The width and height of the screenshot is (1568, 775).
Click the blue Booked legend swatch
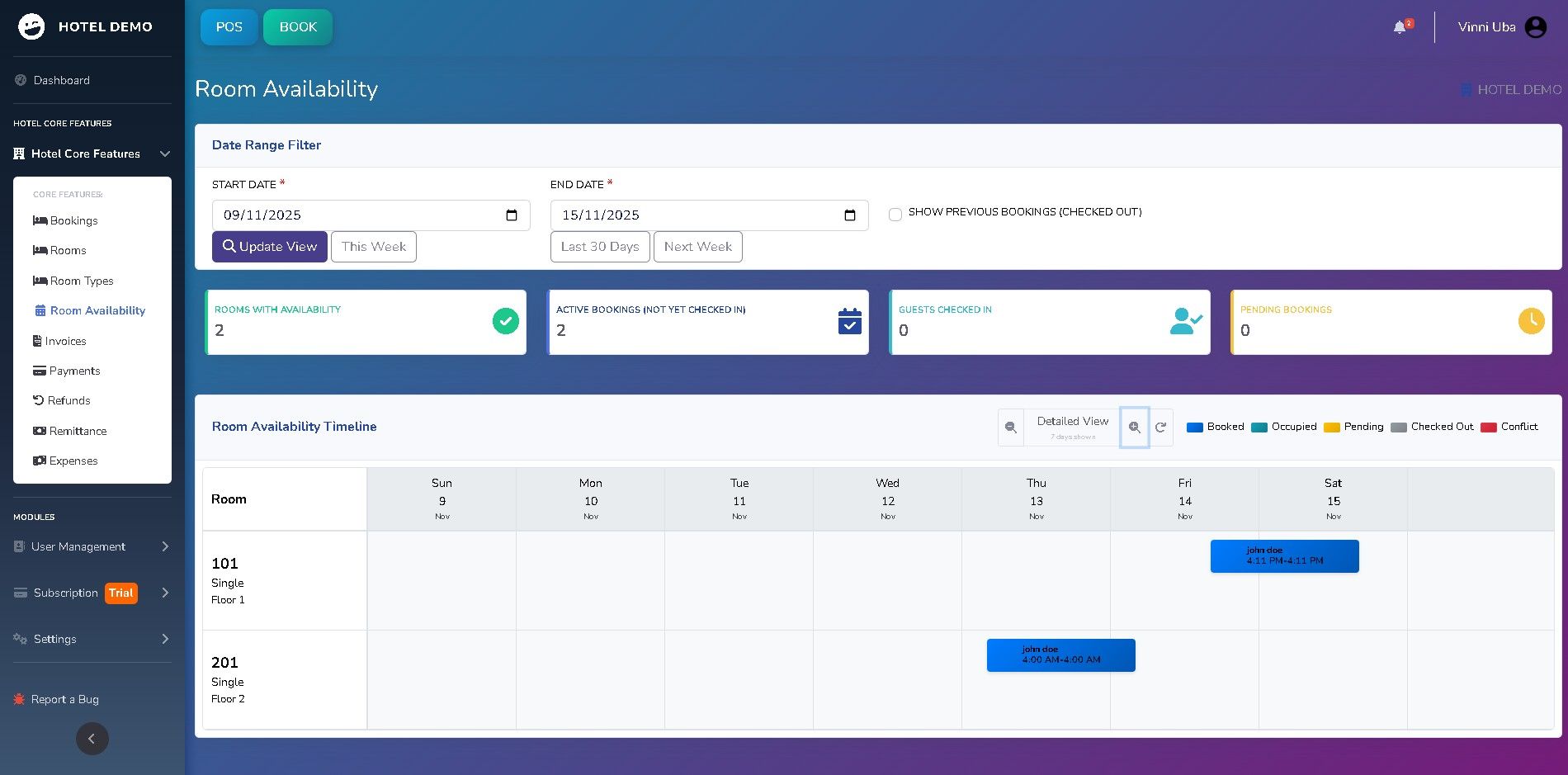[1194, 428]
